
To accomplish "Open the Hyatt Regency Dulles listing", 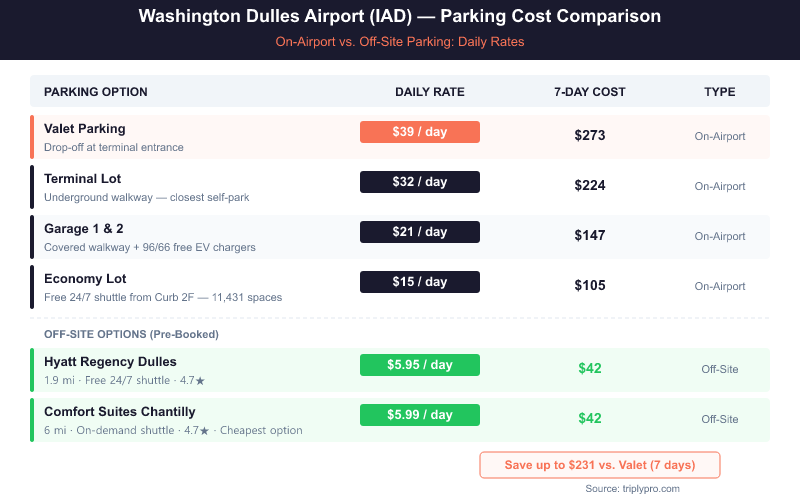I will (x=111, y=362).
